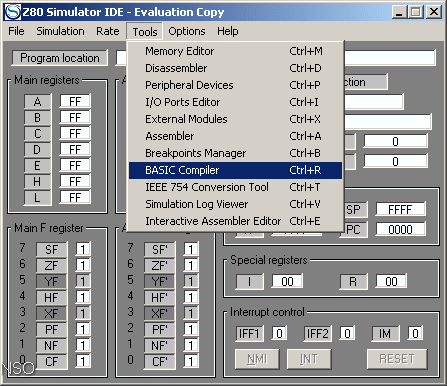
Task: Click the PC register button
Action: point(355,230)
